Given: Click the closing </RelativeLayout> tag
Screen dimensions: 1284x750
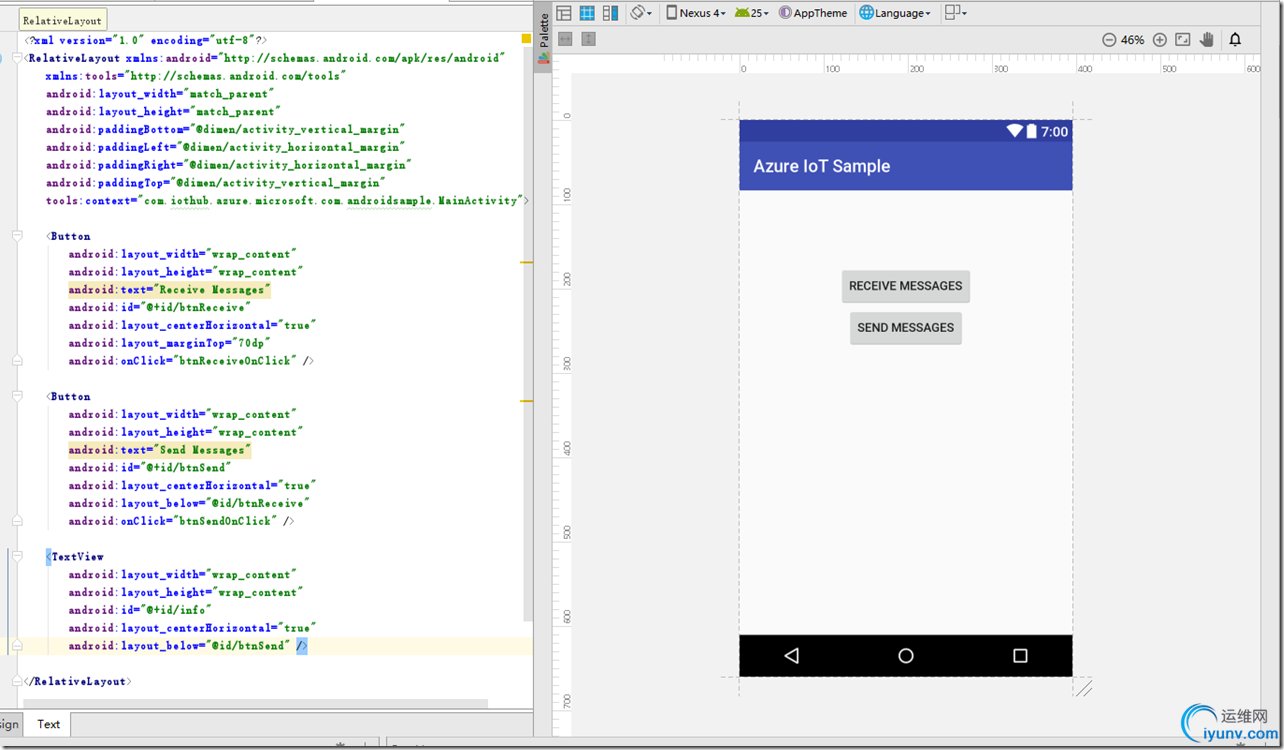Looking at the screenshot, I should [78, 682].
